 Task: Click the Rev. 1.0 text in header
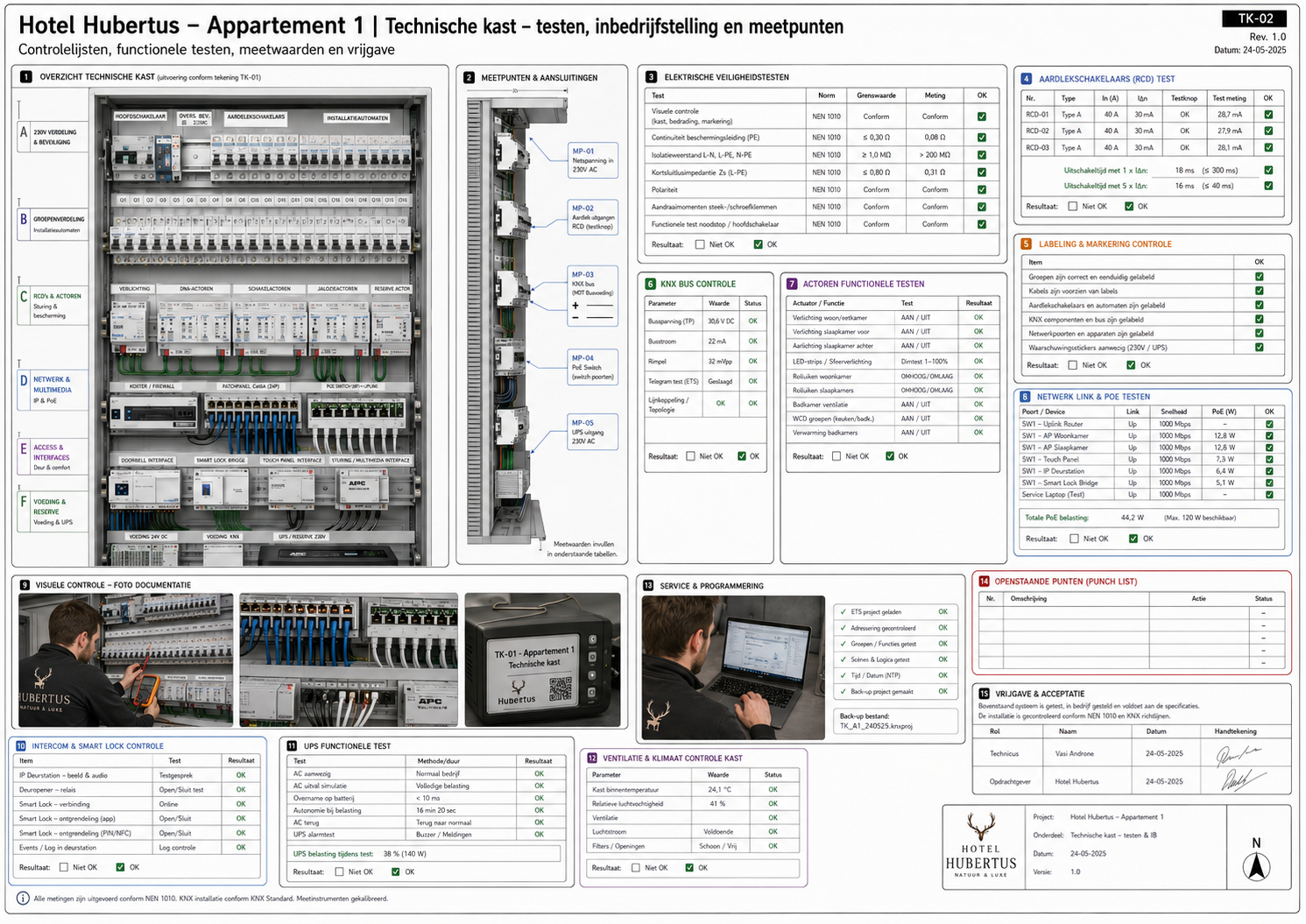(x=1267, y=37)
